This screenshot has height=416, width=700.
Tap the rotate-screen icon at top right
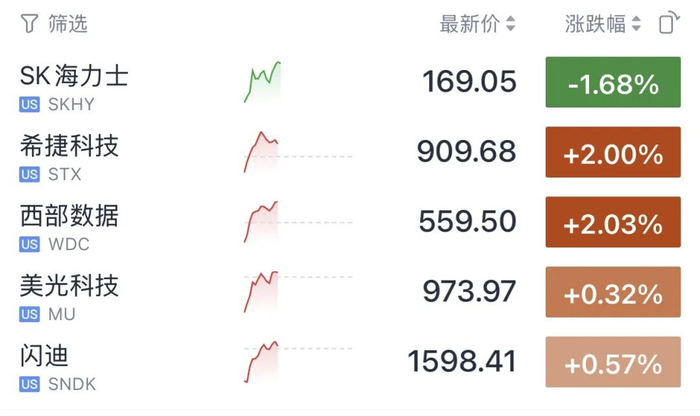pos(669,23)
